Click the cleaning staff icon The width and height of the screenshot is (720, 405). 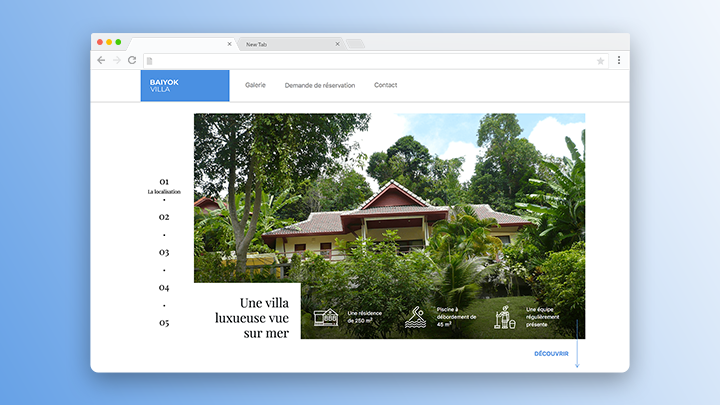click(505, 317)
